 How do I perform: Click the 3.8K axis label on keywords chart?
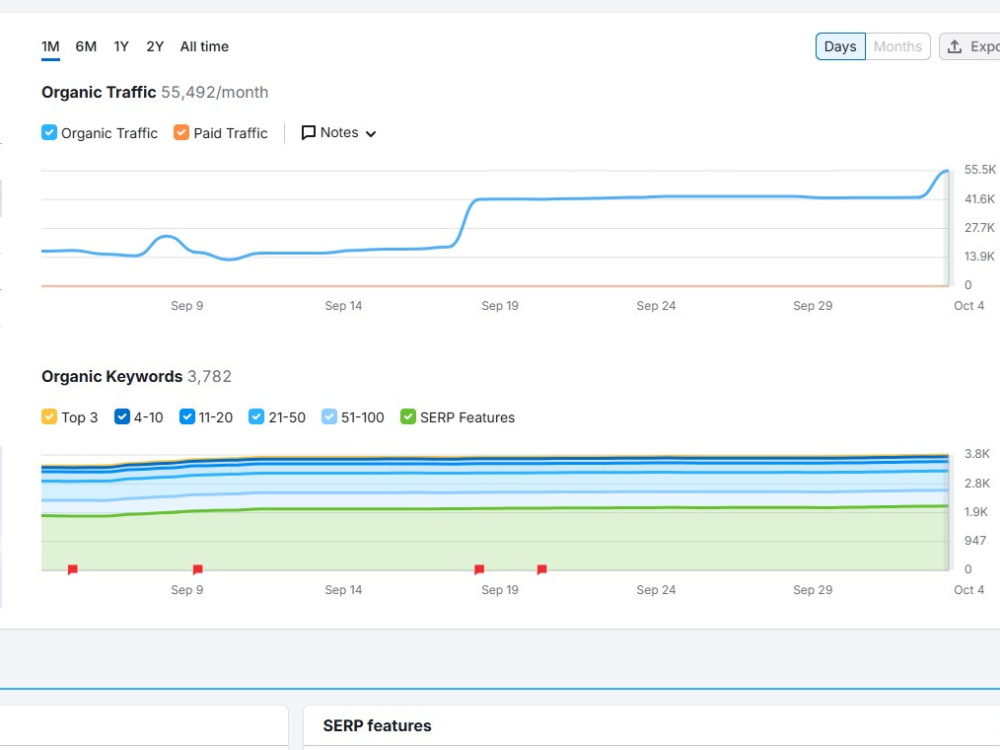point(977,454)
